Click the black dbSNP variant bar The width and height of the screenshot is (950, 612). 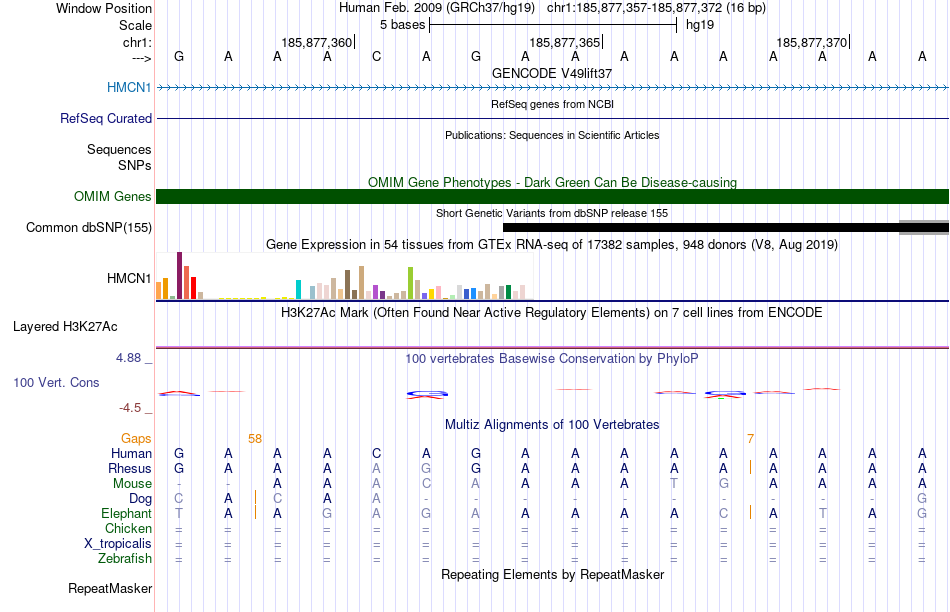click(x=701, y=228)
